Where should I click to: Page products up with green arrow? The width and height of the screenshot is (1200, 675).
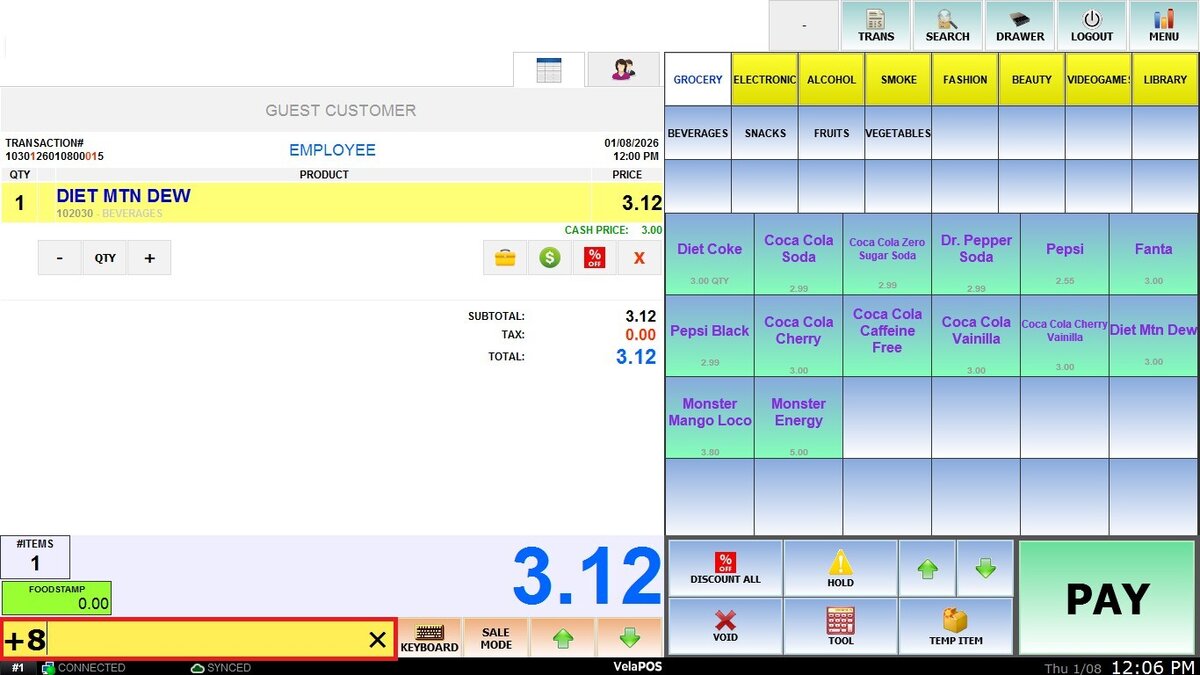coord(927,568)
